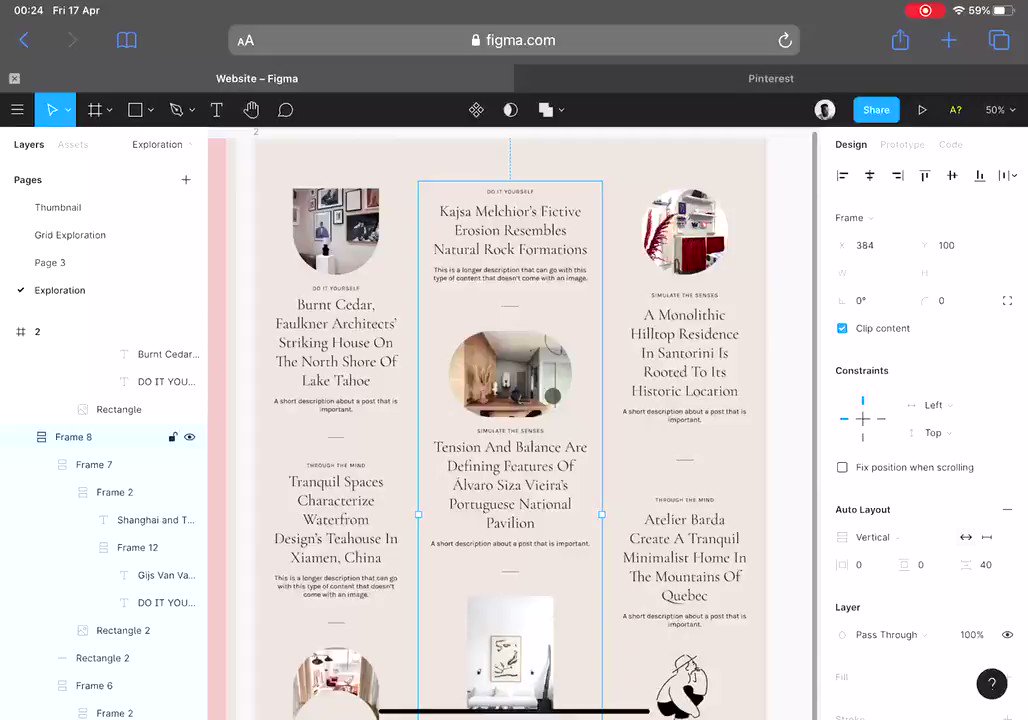Remove Auto Layout with minus icon
This screenshot has width=1028, height=720.
(x=1007, y=510)
